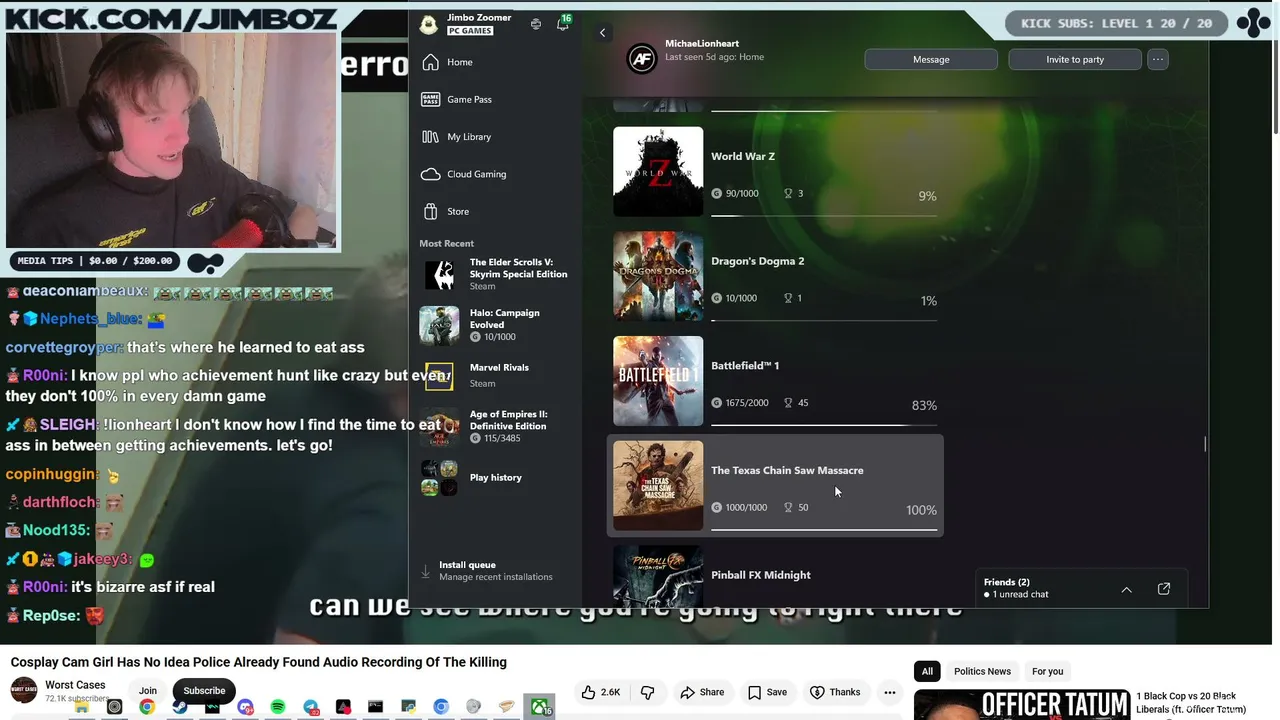This screenshot has width=1280, height=720.
Task: Open Spotify from the taskbar
Action: point(278,707)
